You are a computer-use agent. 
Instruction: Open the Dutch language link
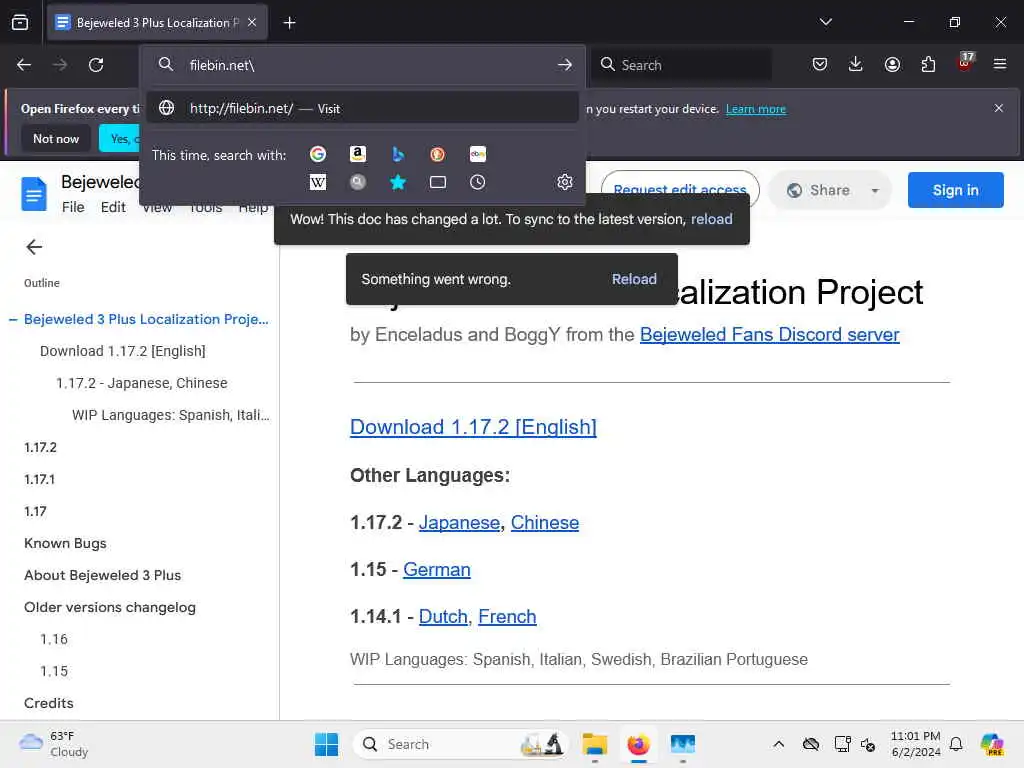point(443,616)
